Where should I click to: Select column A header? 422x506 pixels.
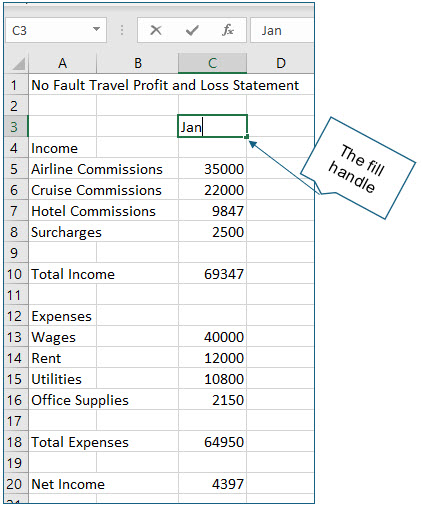(63, 63)
